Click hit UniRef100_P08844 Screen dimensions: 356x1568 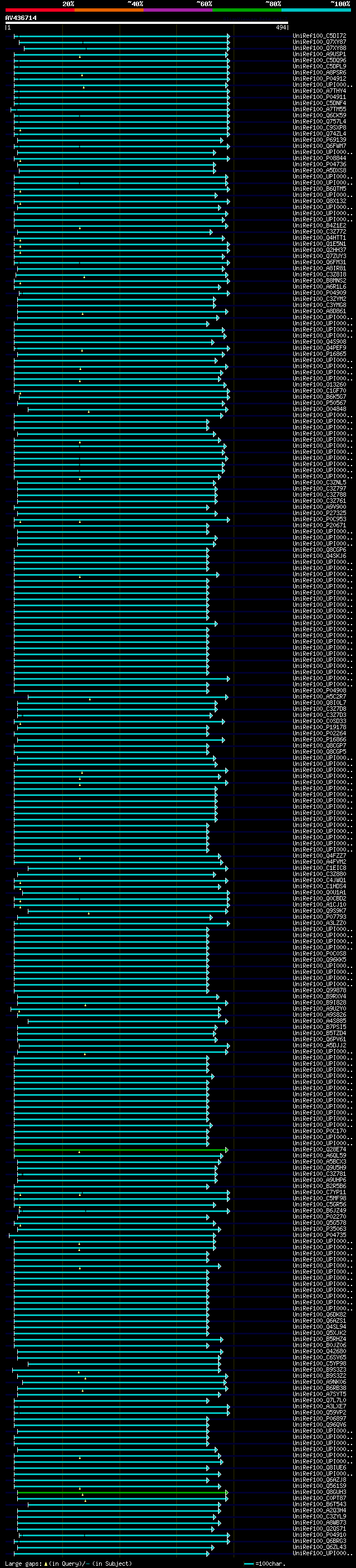click(319, 159)
